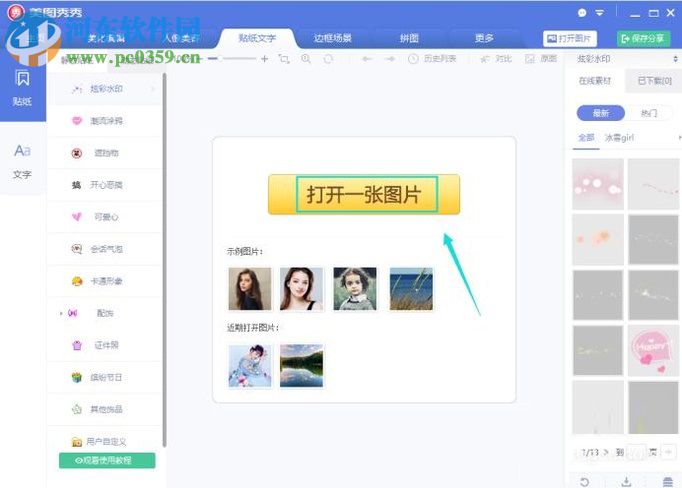
Task: Switch to 已下载 downloaded tab
Action: click(654, 81)
